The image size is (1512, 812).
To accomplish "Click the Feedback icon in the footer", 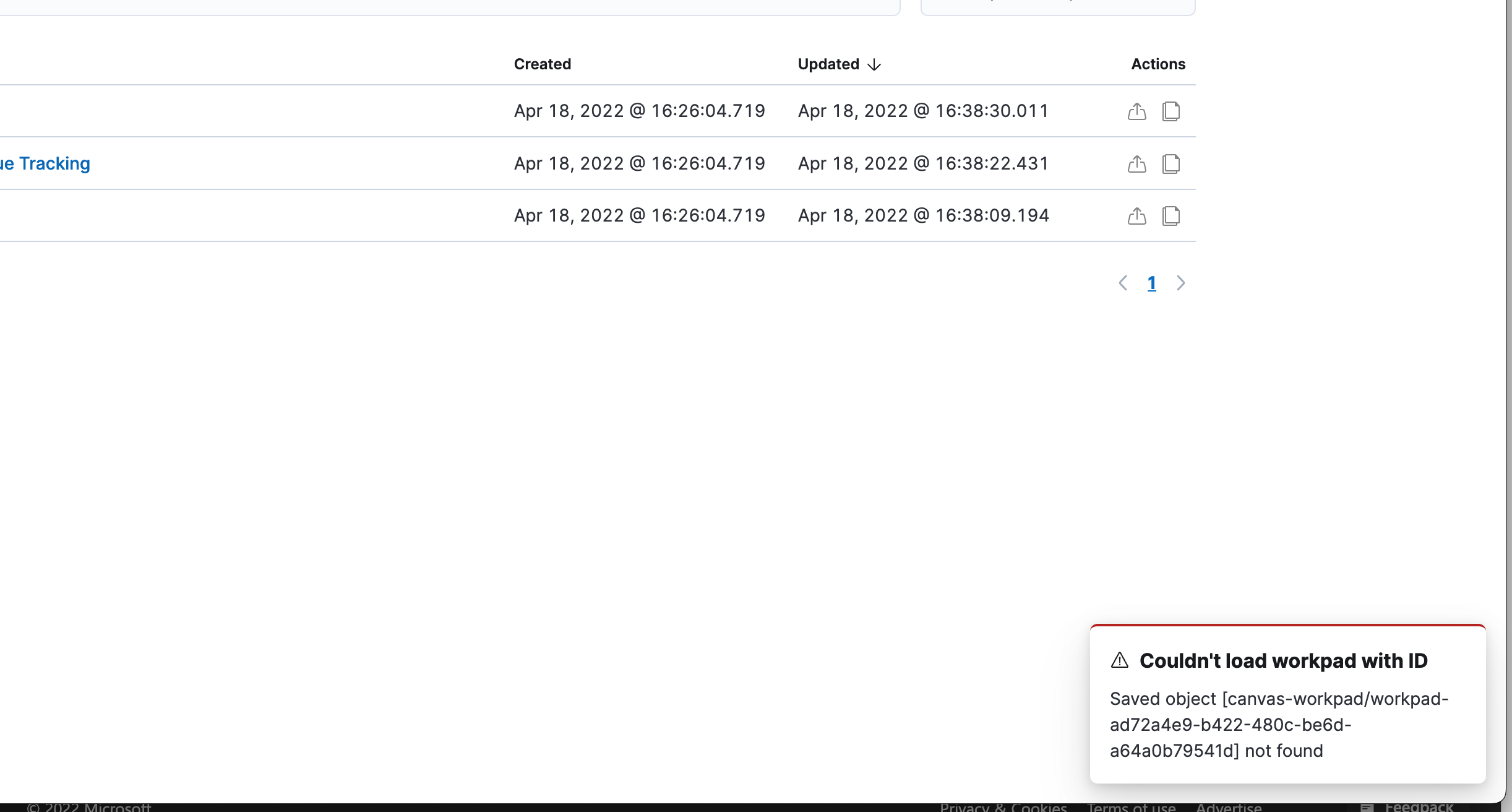I will click(1368, 806).
